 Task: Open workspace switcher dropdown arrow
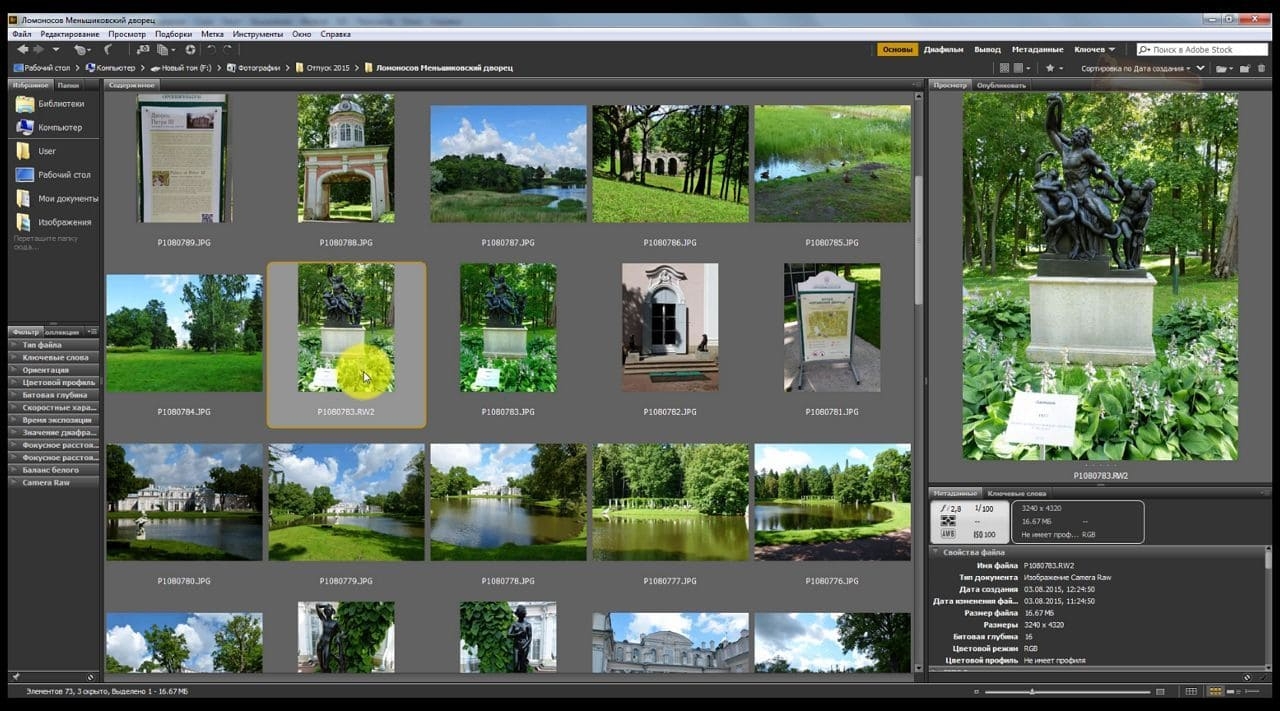tap(1112, 49)
